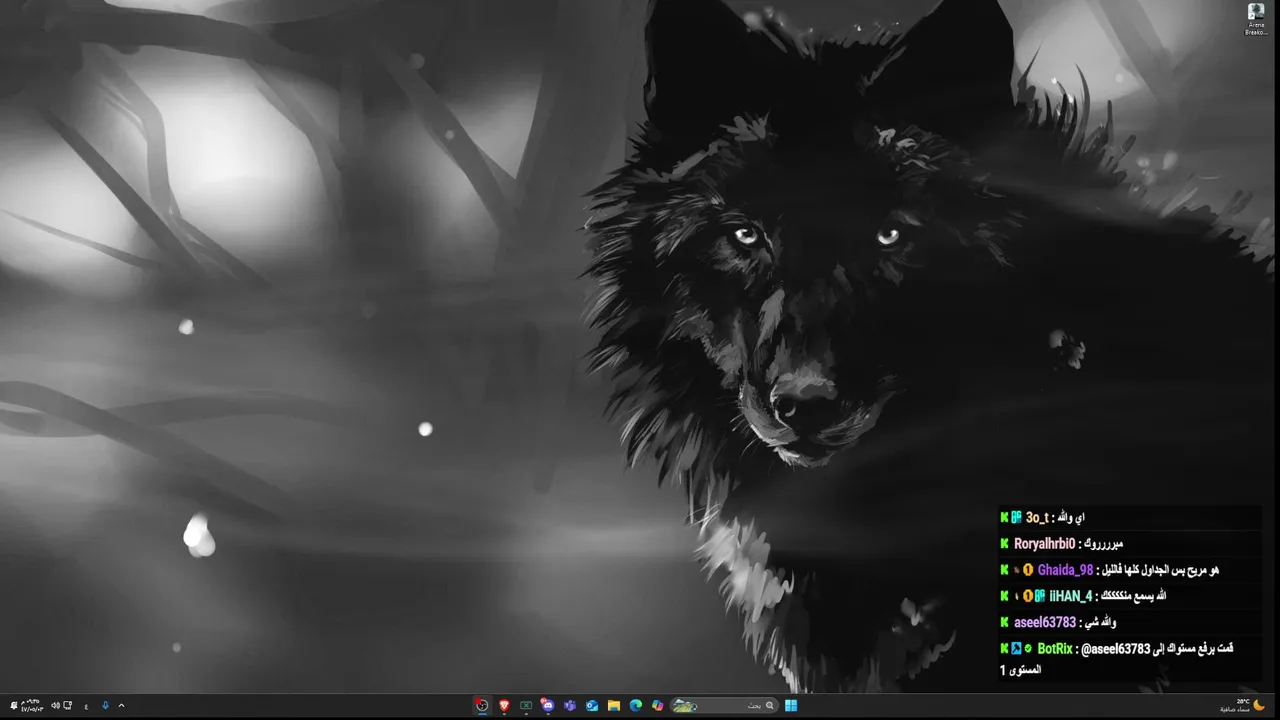Click chat username IiHAN_4
1280x720 pixels.
[x=1070, y=595]
